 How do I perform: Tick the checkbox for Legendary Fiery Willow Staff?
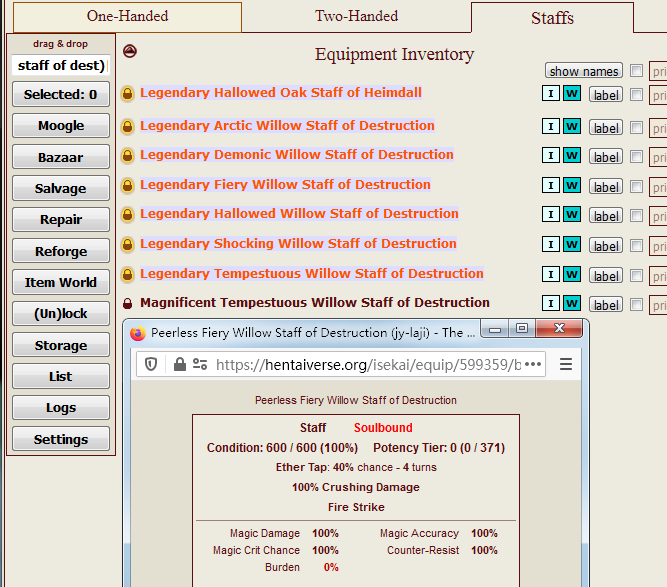(x=636, y=186)
